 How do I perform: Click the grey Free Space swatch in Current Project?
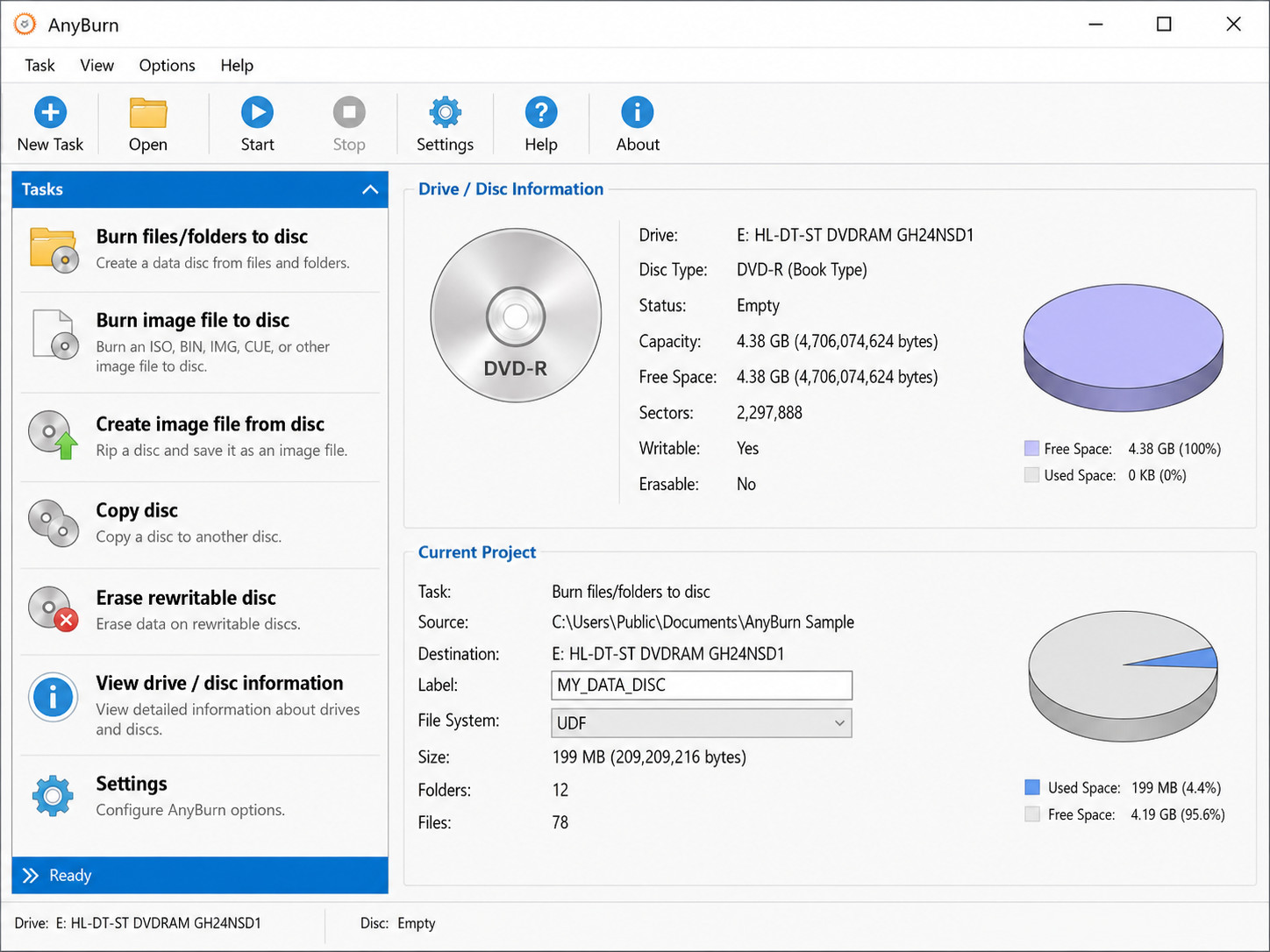tap(1032, 814)
